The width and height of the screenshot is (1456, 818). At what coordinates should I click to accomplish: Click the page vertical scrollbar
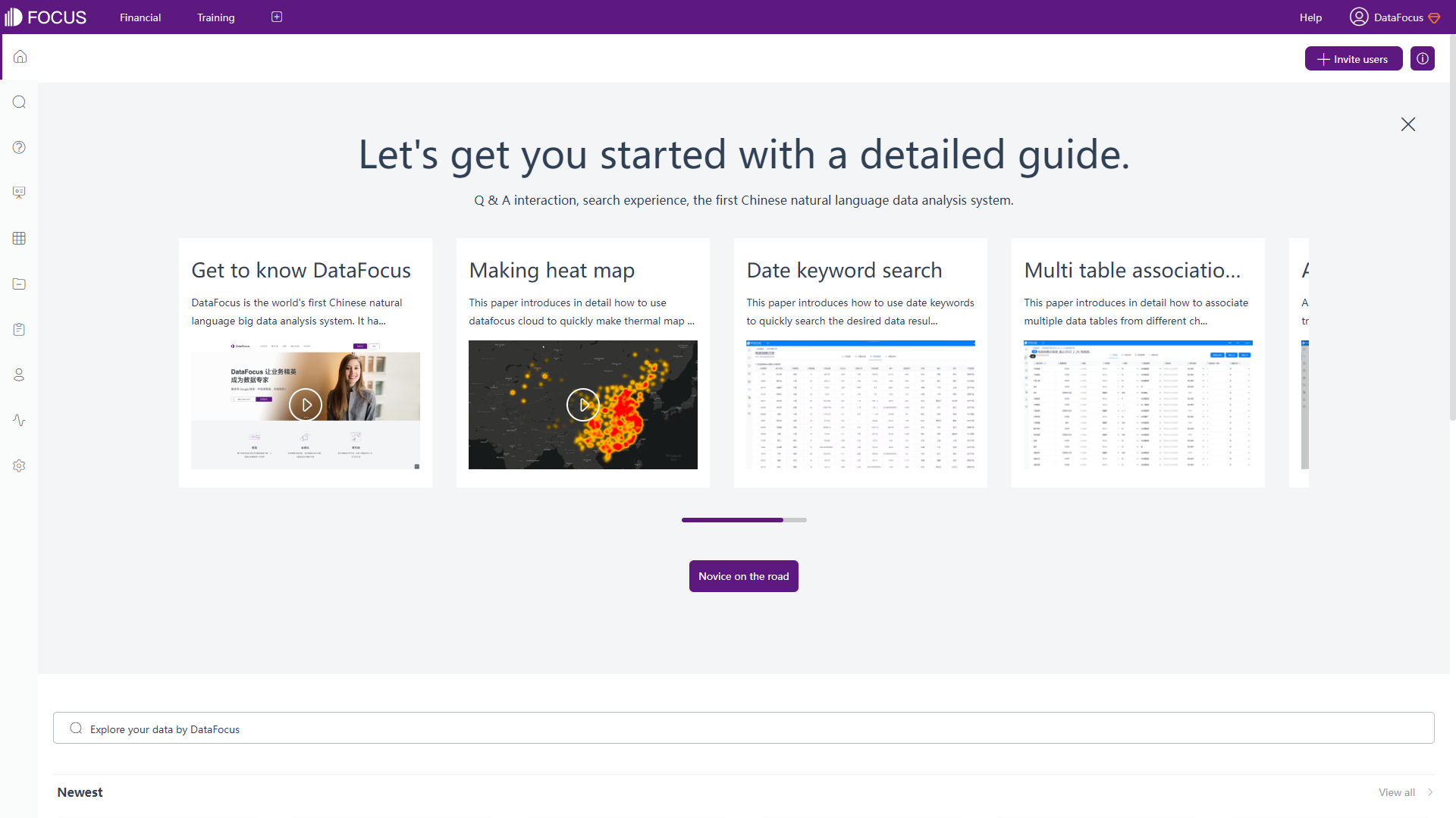1452,227
